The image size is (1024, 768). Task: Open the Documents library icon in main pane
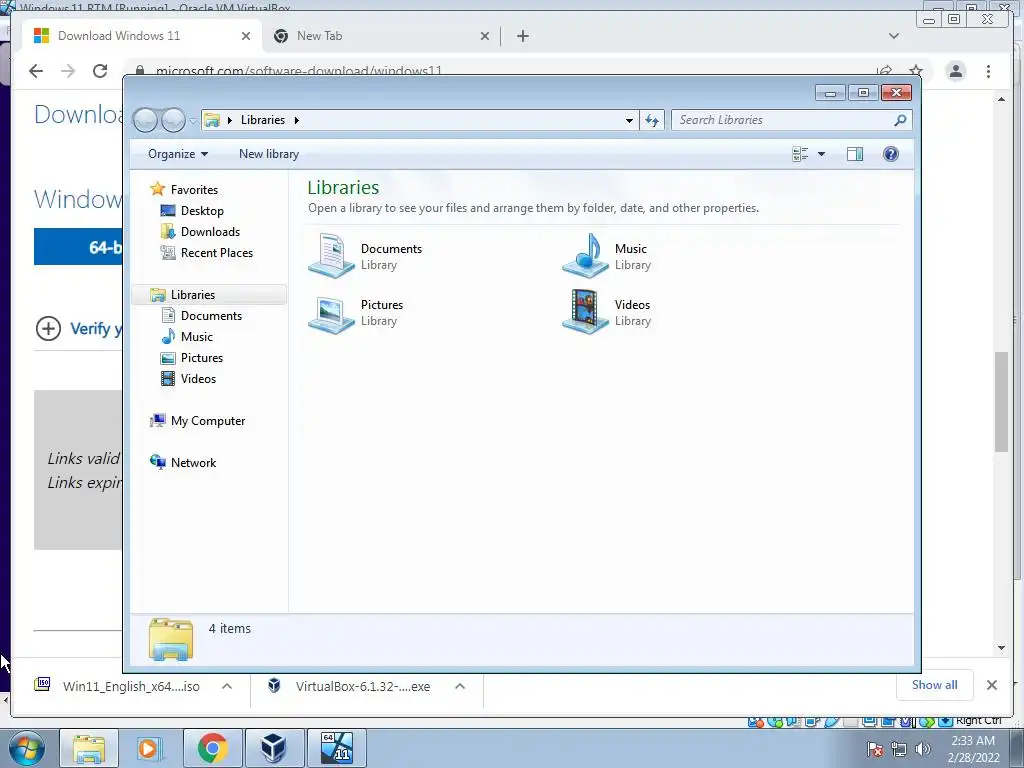tap(331, 256)
